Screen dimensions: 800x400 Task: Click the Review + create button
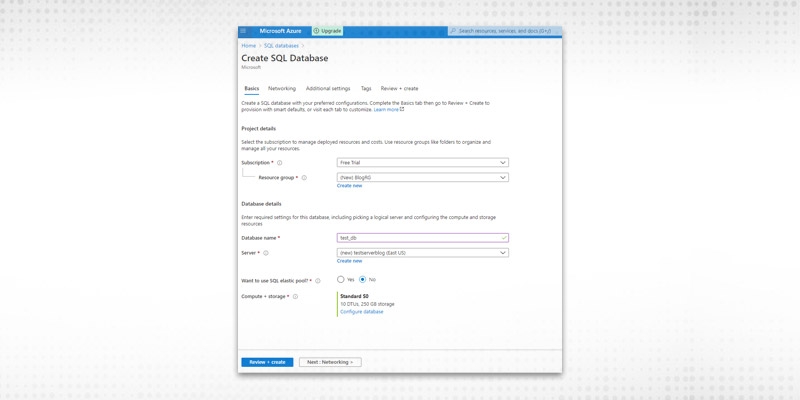pyautogui.click(x=267, y=362)
